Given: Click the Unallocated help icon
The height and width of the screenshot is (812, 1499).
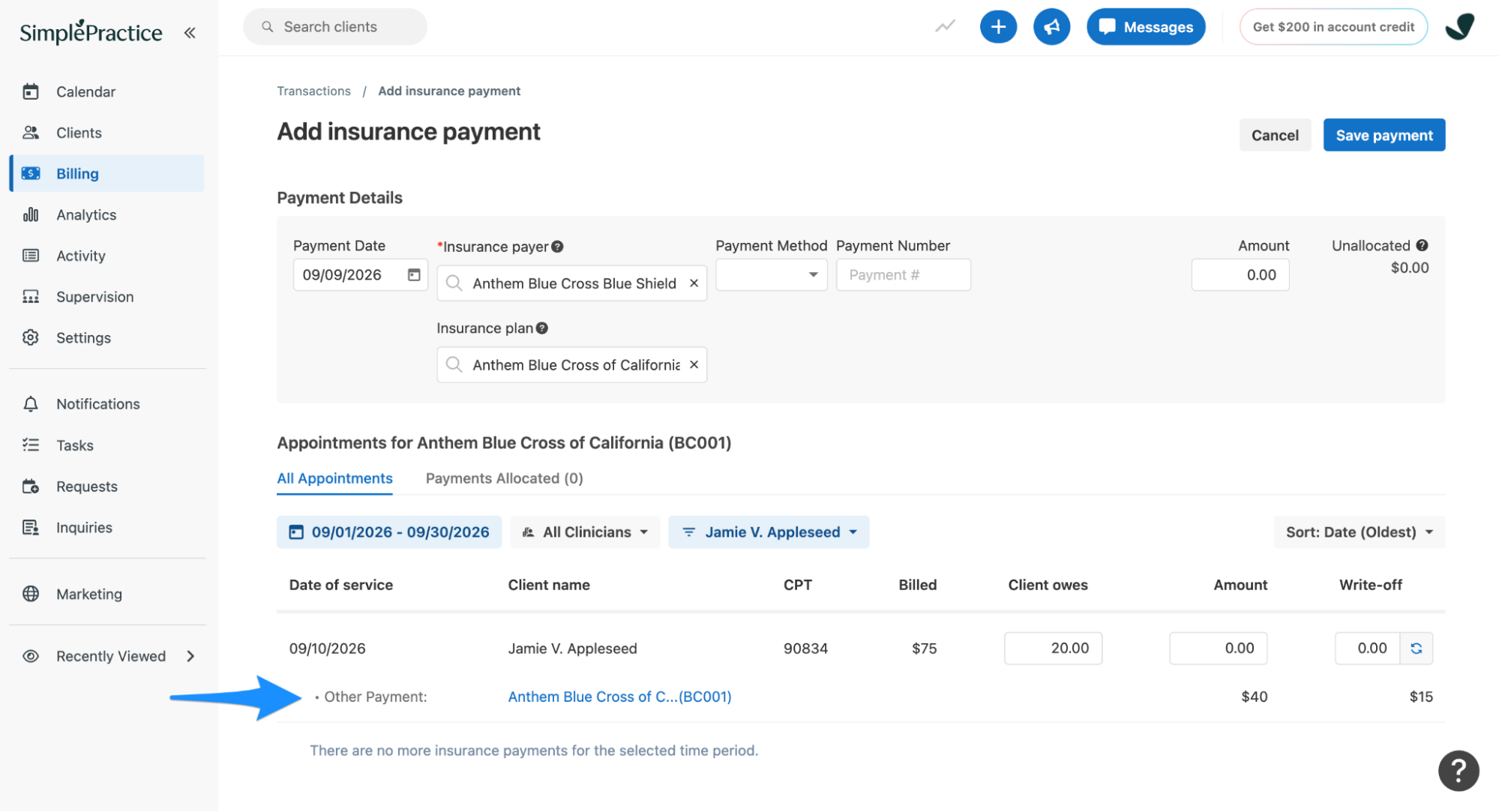Looking at the screenshot, I should [x=1422, y=245].
